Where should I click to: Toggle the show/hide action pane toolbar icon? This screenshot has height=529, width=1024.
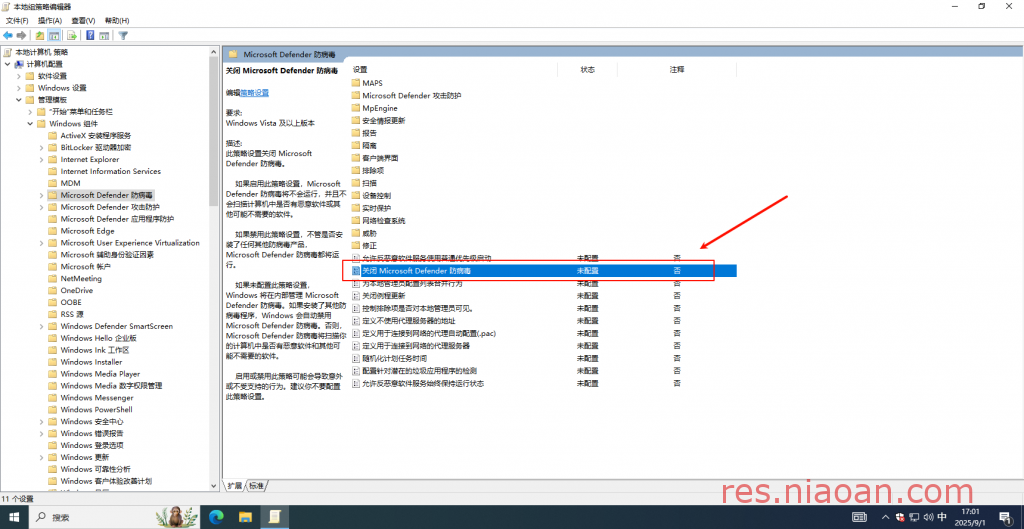(x=103, y=35)
